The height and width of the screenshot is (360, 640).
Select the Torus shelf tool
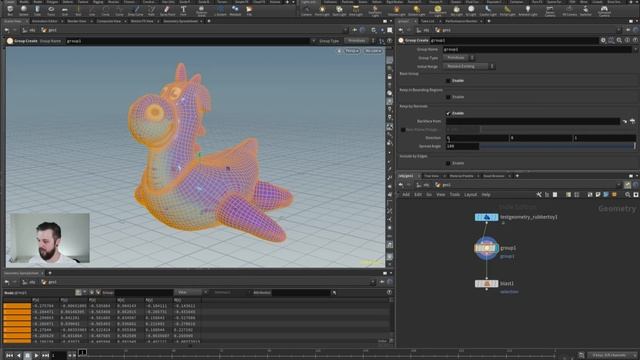51,11
